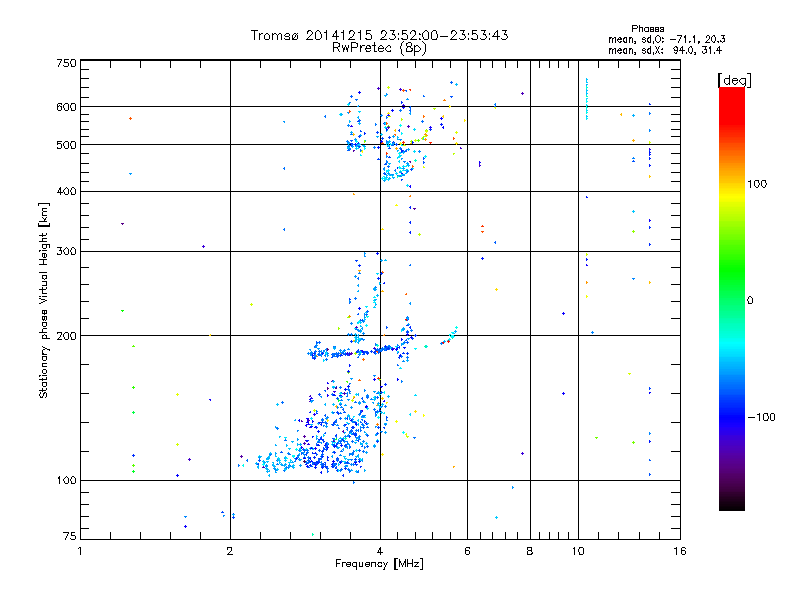Click x-axis tick label '1'
Viewport: 800px width, 600px height.
click(80, 551)
